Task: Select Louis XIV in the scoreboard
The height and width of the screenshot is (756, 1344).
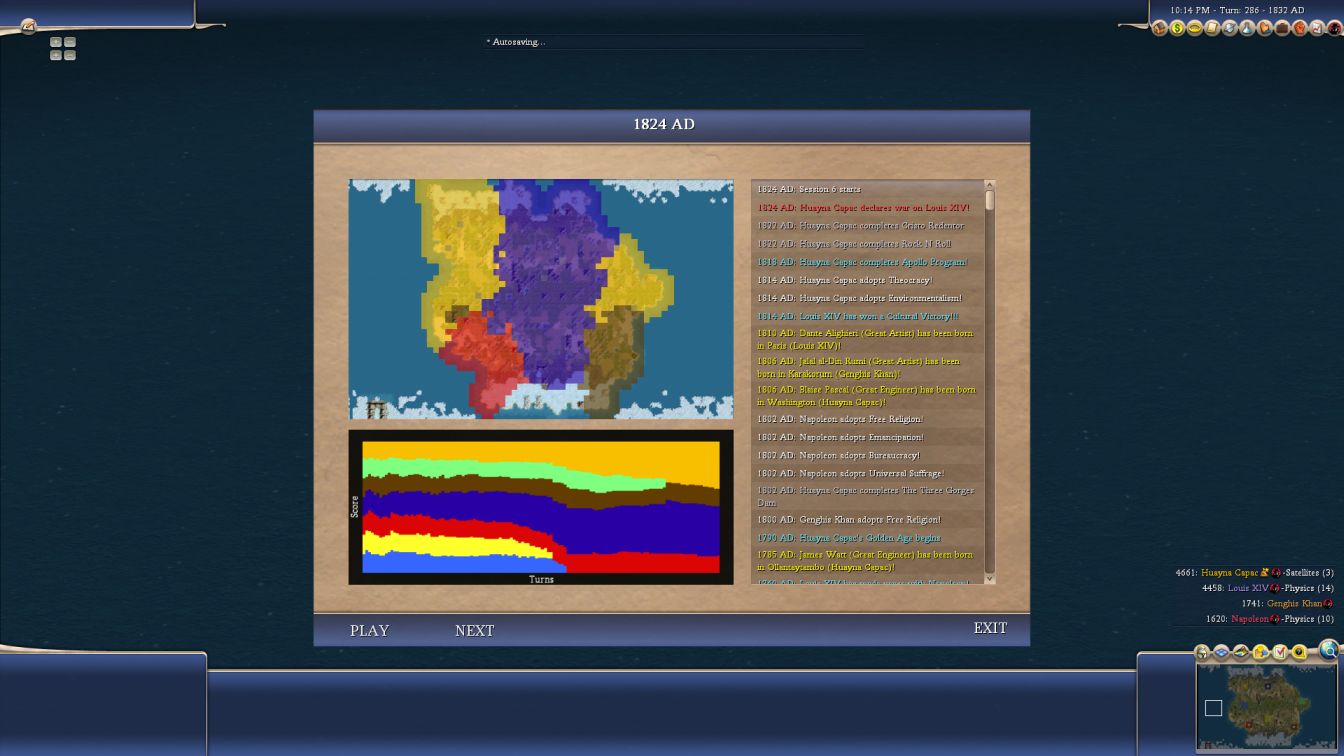Action: pos(1247,588)
